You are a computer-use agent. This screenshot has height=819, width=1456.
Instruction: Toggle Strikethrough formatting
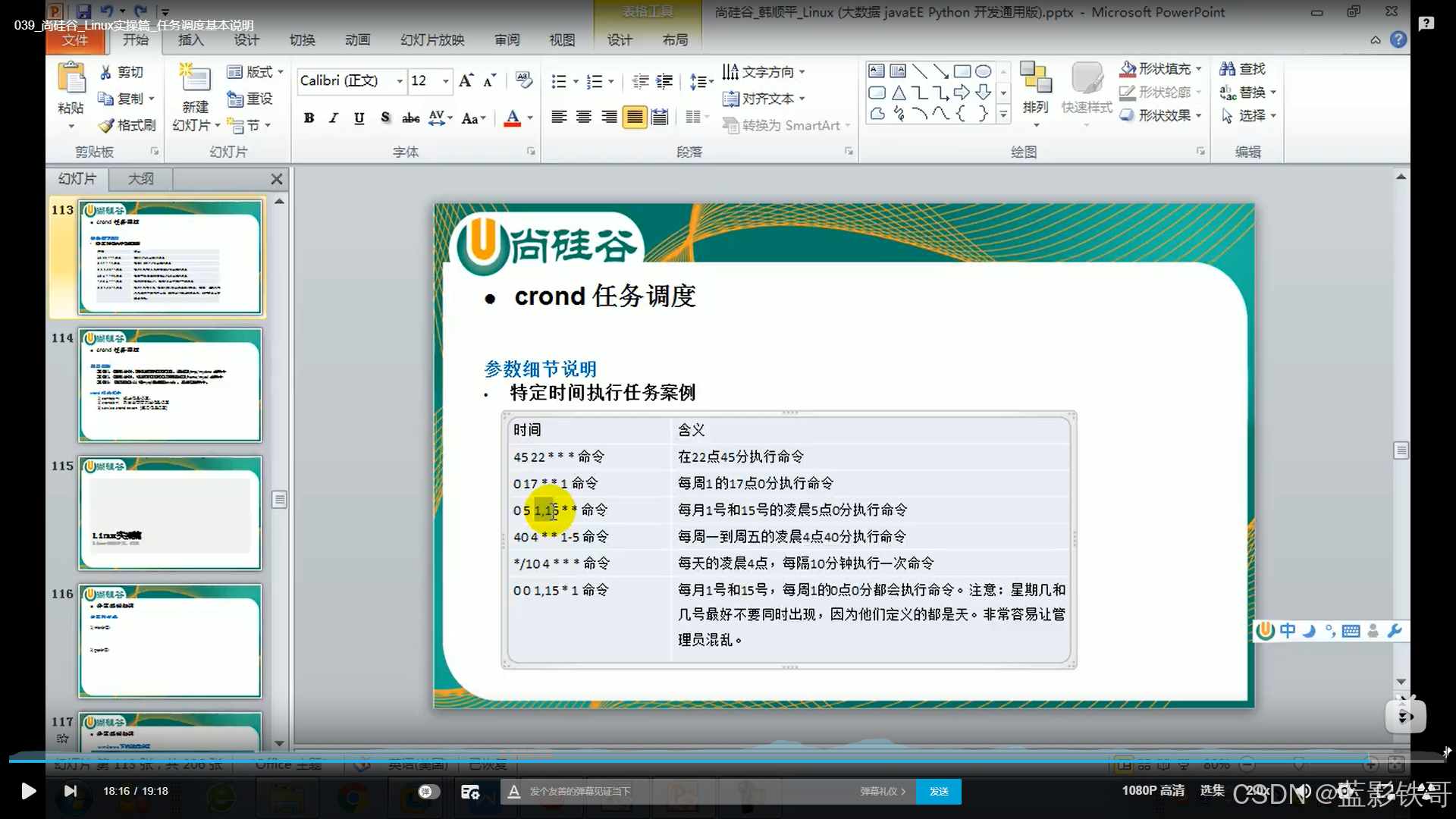point(410,118)
